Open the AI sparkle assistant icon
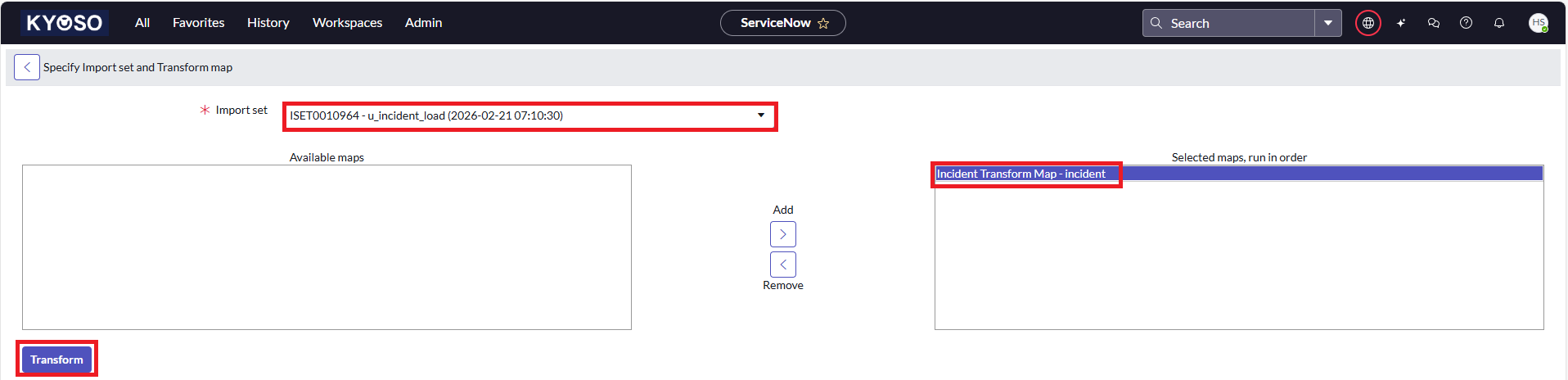This screenshot has height=380, width=1568. click(x=1401, y=23)
